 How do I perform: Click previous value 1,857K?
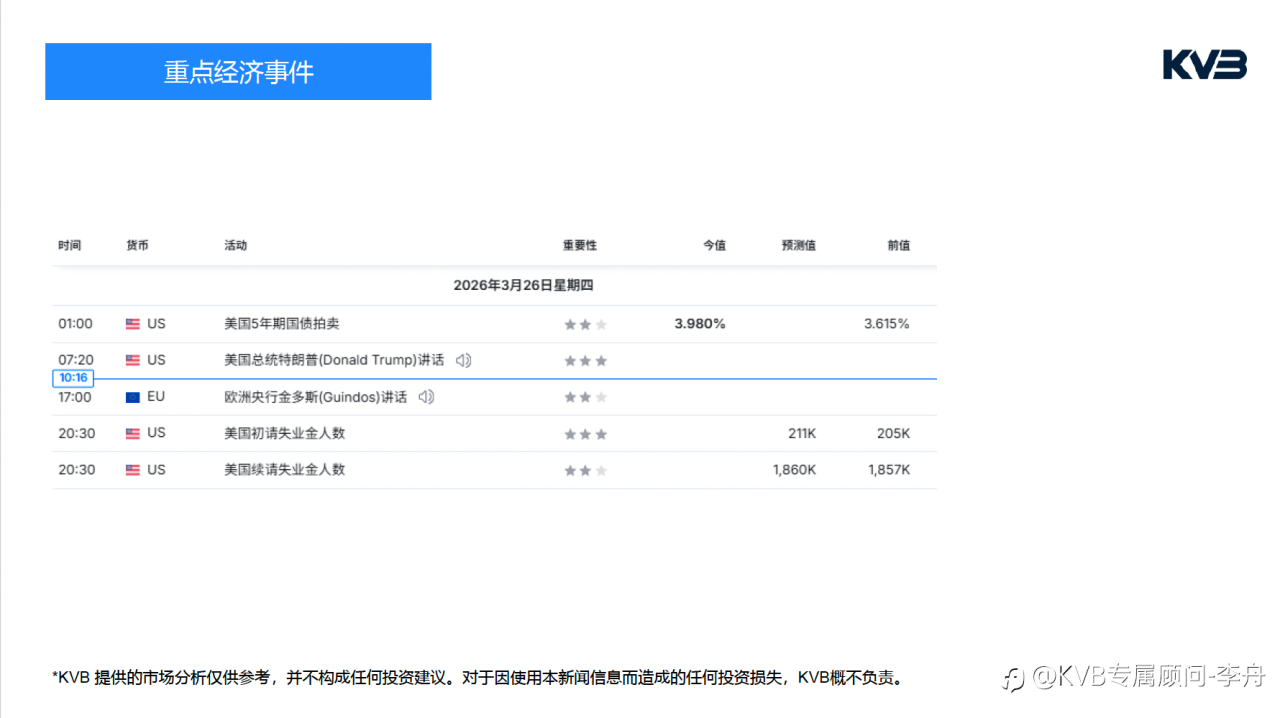tap(889, 470)
